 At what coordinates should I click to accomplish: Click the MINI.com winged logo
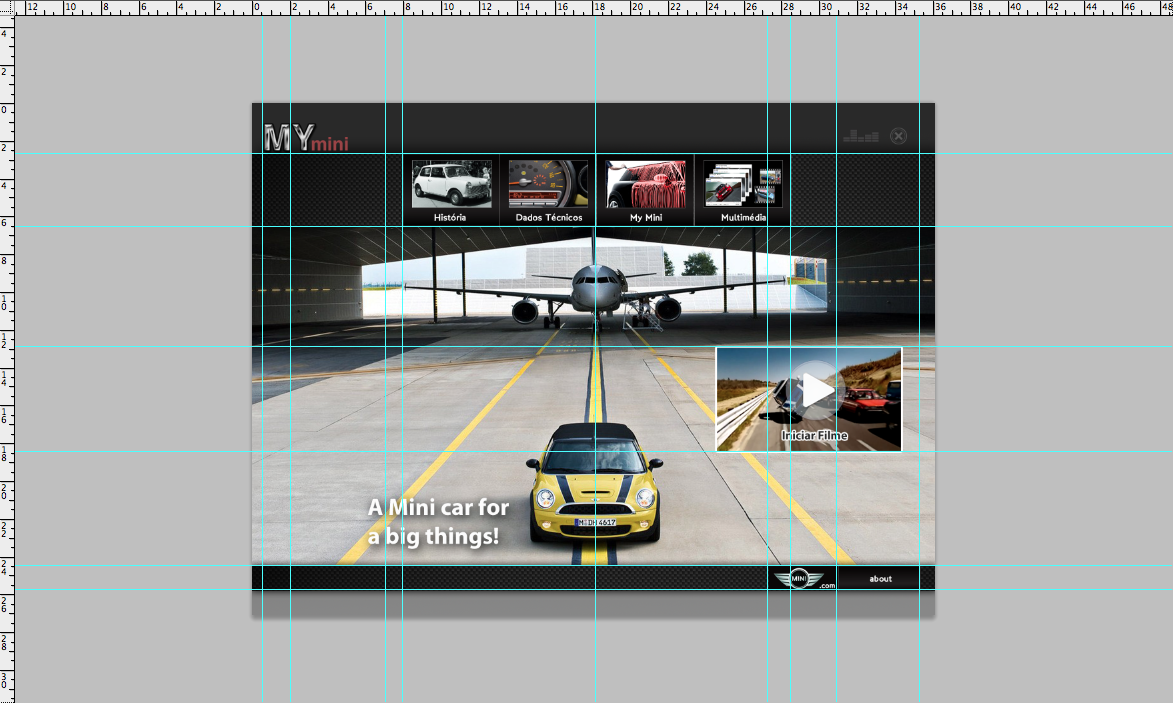[x=799, y=578]
